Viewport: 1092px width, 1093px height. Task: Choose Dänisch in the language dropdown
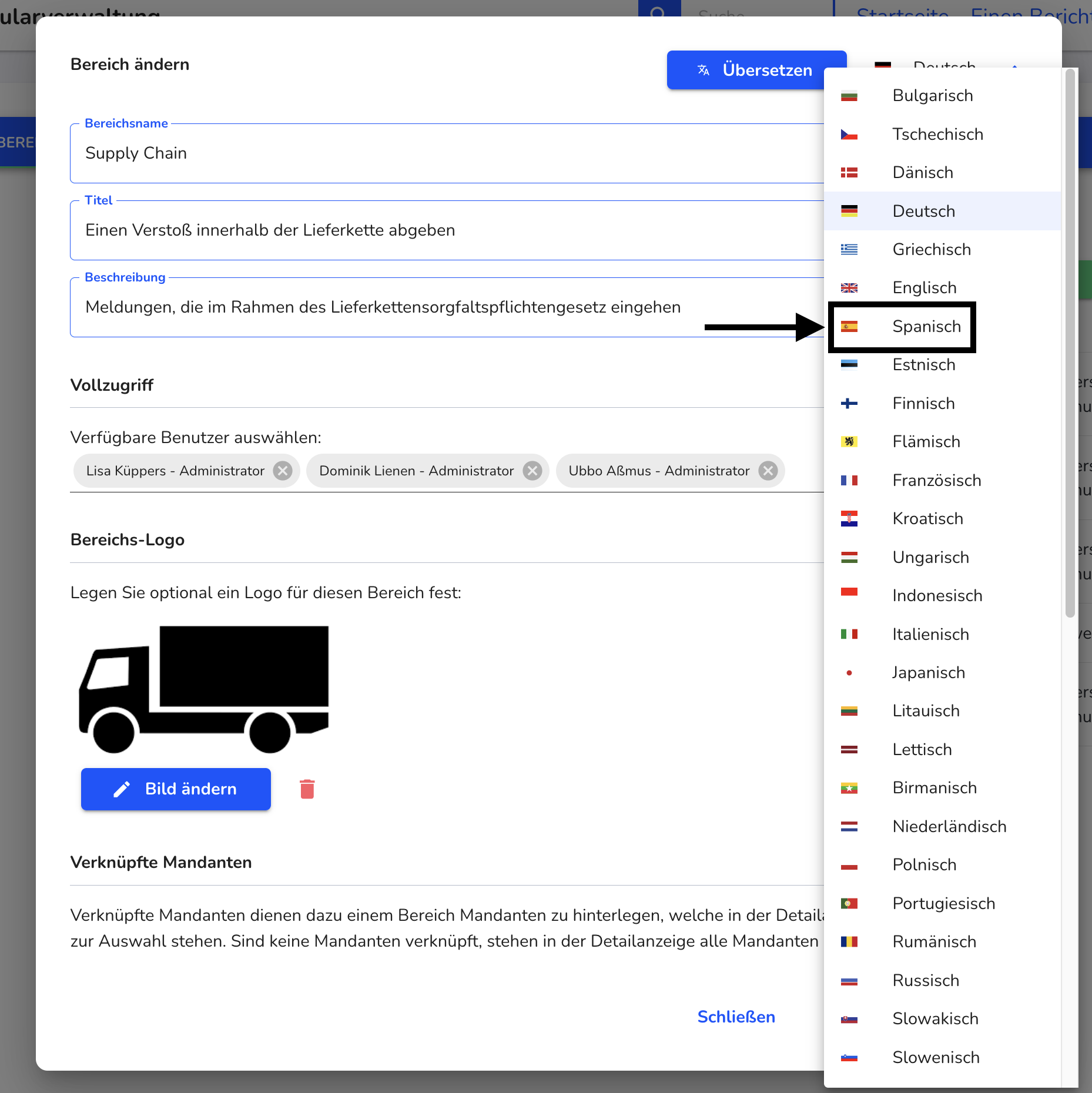(943, 172)
